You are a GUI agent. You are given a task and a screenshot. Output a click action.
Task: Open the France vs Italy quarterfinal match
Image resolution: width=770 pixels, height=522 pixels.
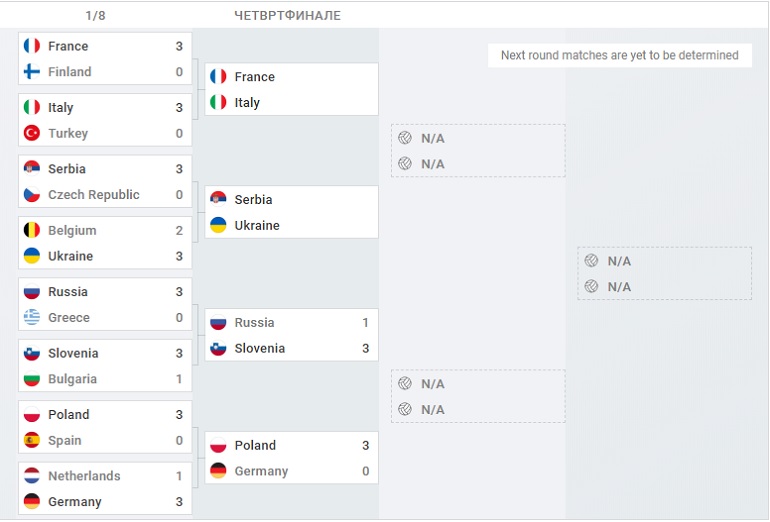[x=291, y=89]
